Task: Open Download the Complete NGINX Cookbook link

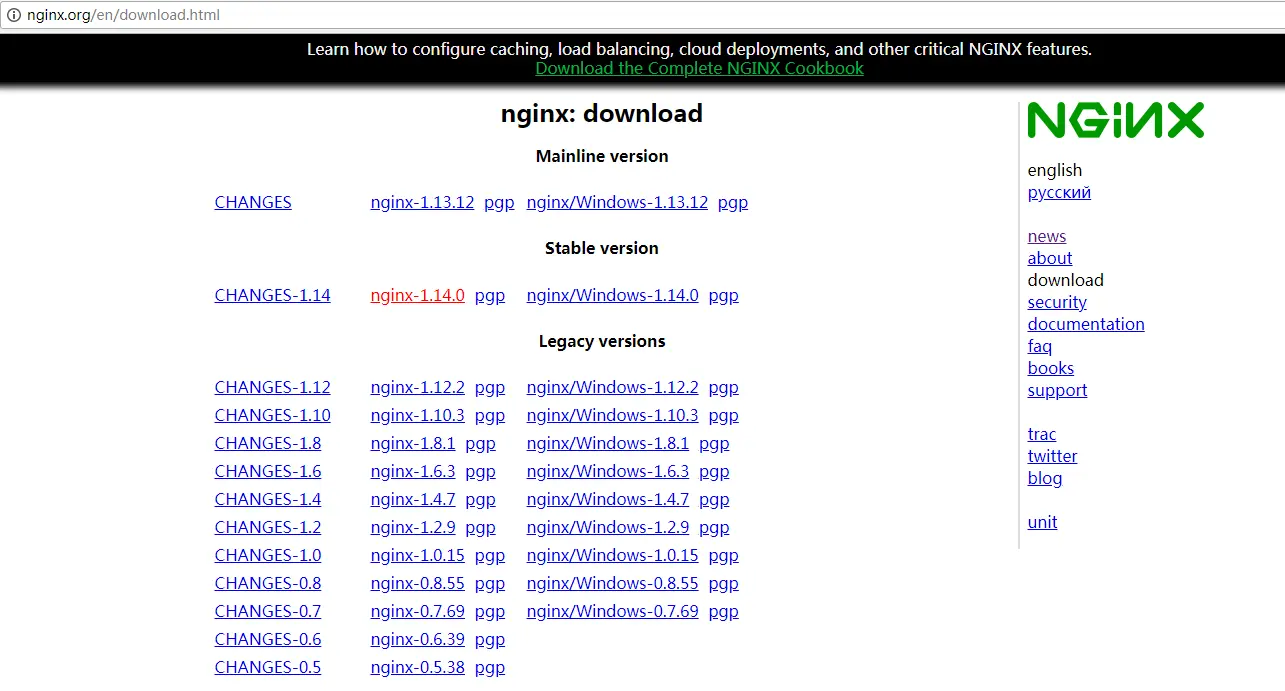Action: 699,68
